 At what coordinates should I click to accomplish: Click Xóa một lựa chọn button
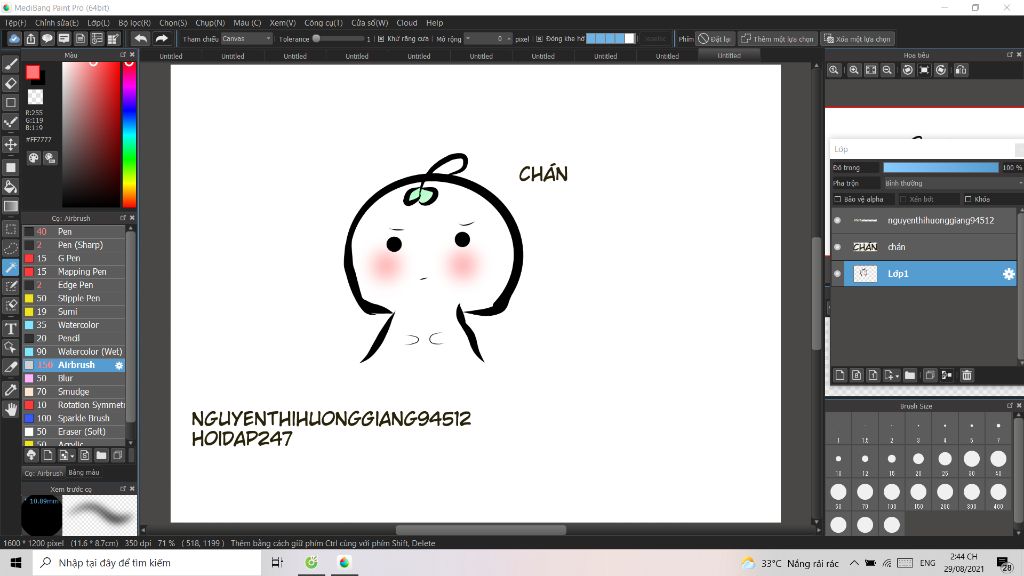coord(857,39)
